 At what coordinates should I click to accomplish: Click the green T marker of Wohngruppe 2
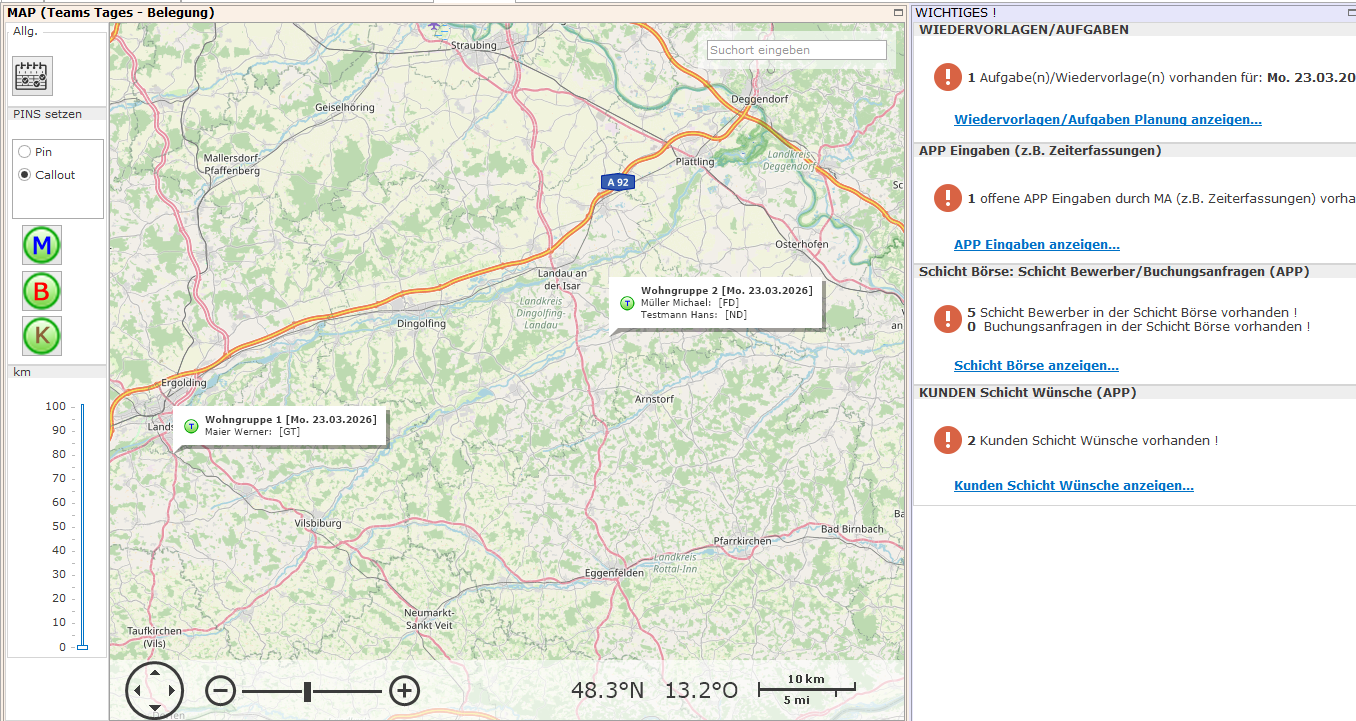627,303
